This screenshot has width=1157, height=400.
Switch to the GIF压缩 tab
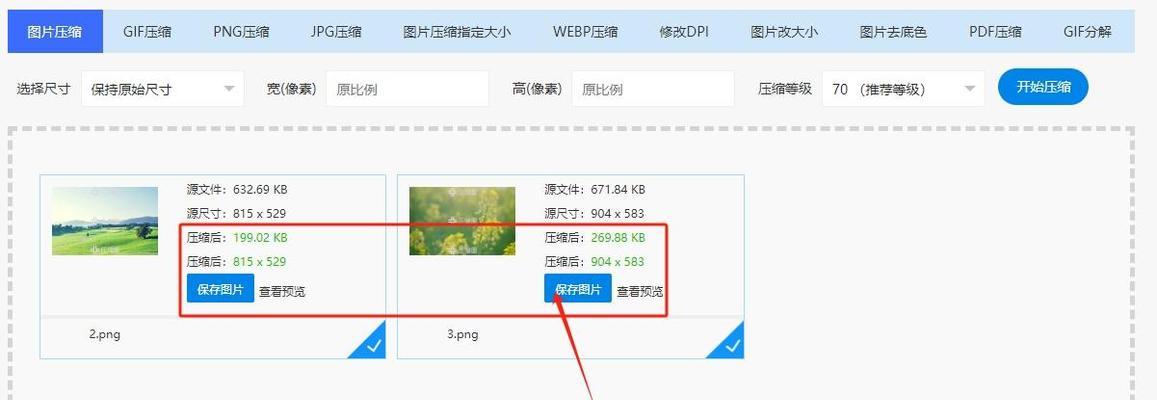click(x=147, y=32)
